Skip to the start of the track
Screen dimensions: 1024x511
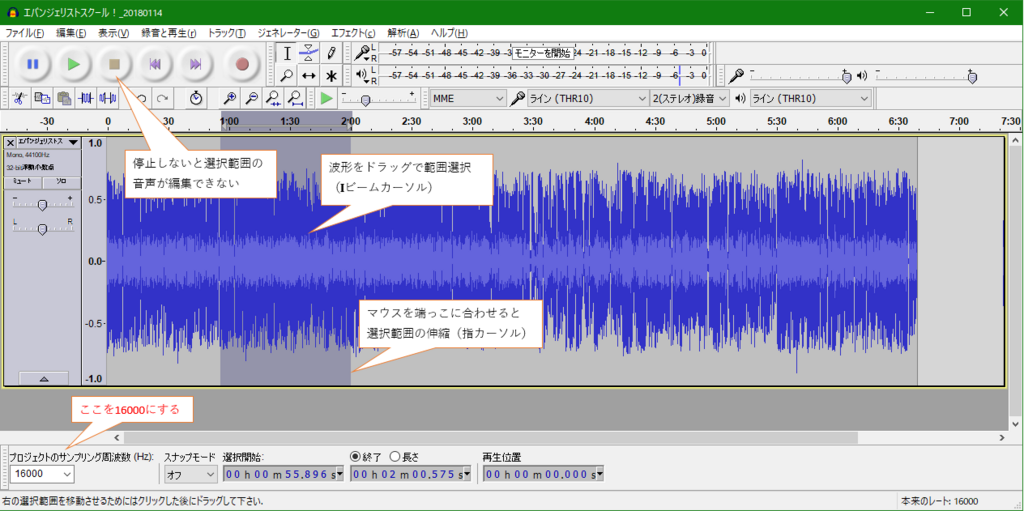pos(155,64)
